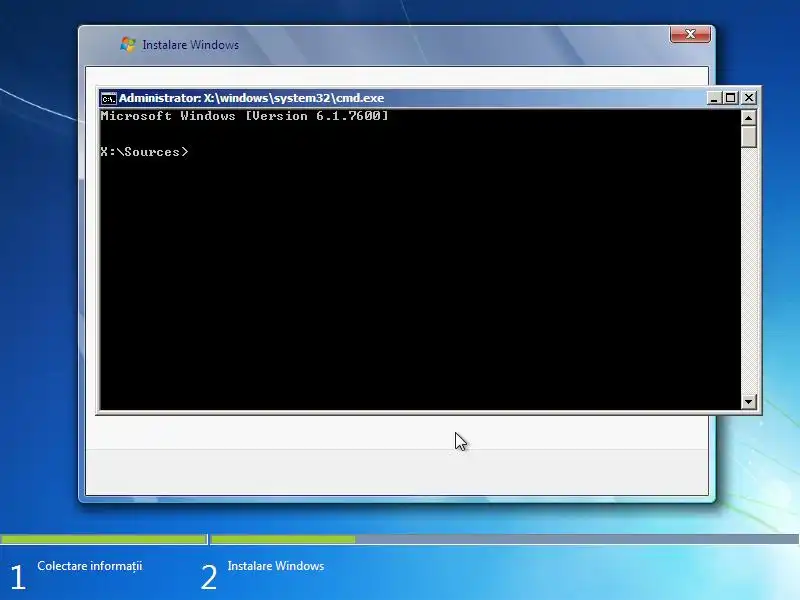Click the Microsoft Windows version text line
The width and height of the screenshot is (800, 600).
[x=244, y=116]
